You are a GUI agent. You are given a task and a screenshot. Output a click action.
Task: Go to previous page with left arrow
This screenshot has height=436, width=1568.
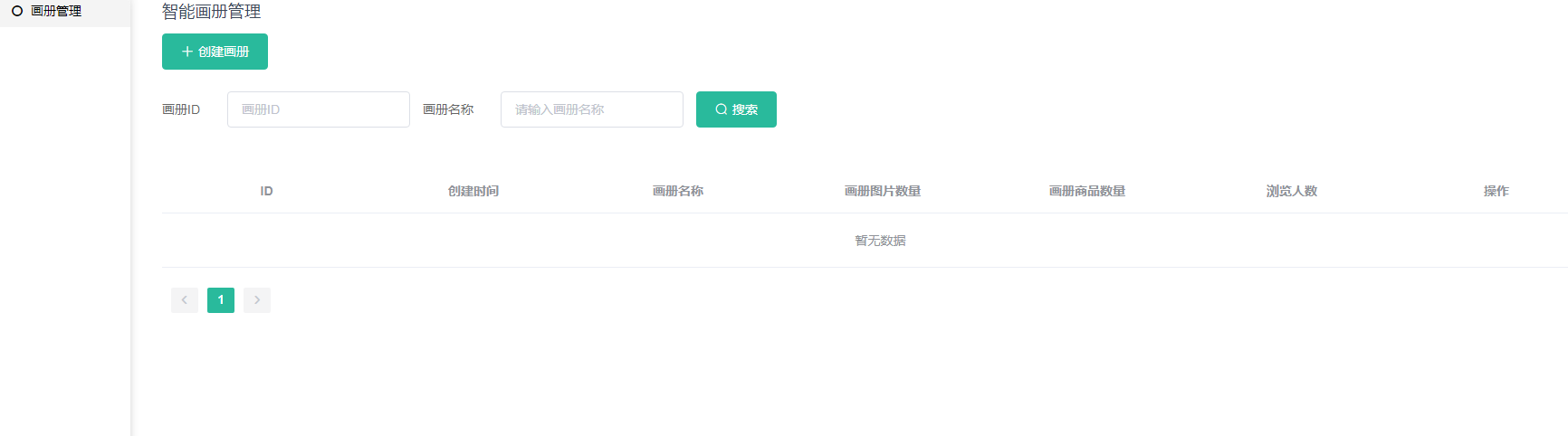click(185, 300)
